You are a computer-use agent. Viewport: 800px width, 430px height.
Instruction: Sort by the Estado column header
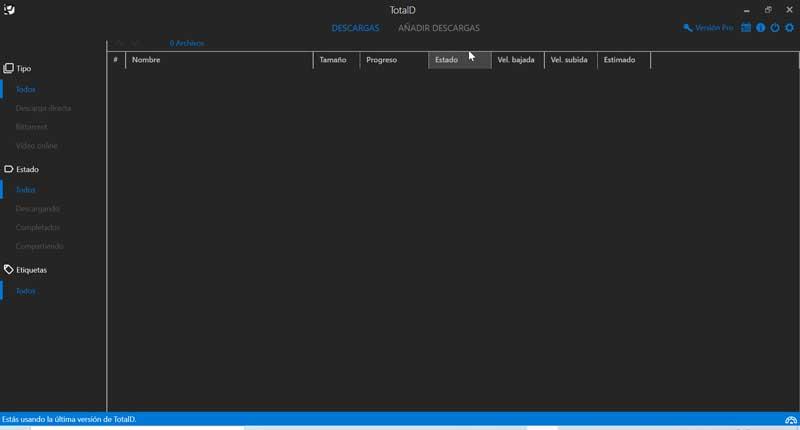click(460, 60)
